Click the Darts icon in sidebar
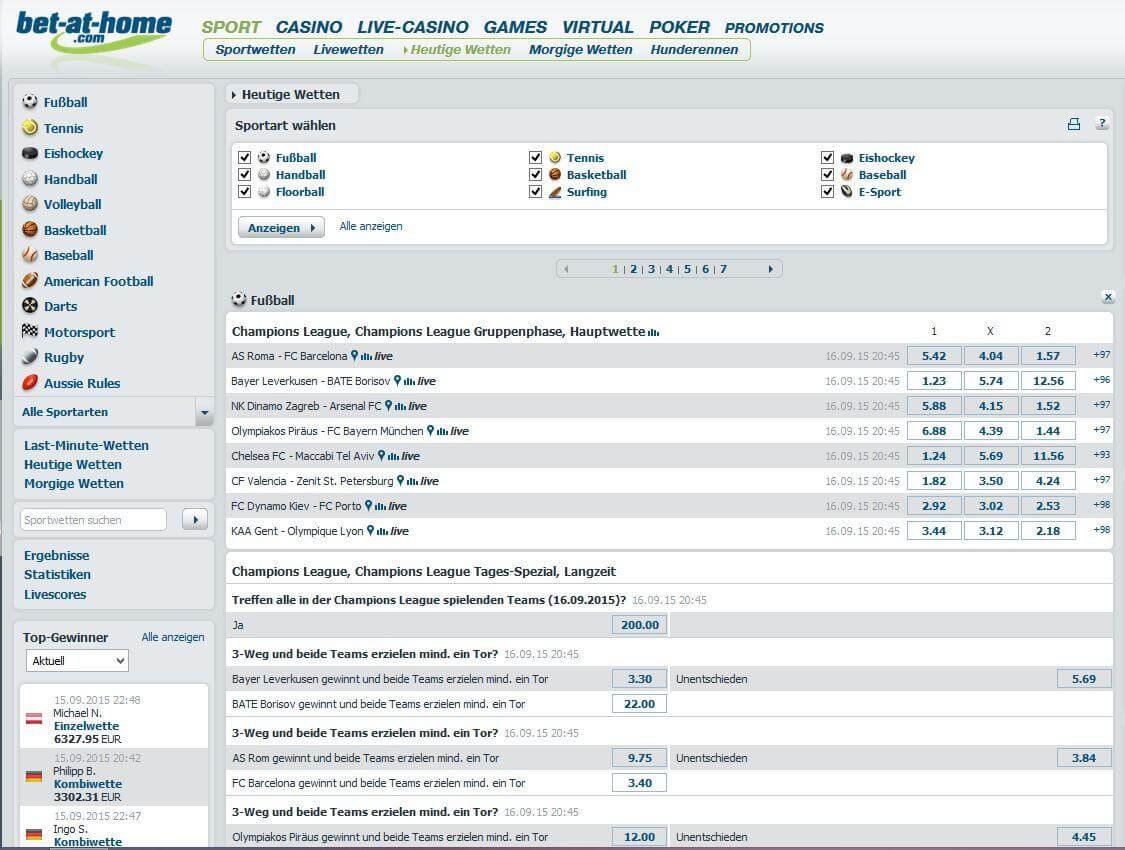Image resolution: width=1125 pixels, height=850 pixels. click(x=29, y=306)
